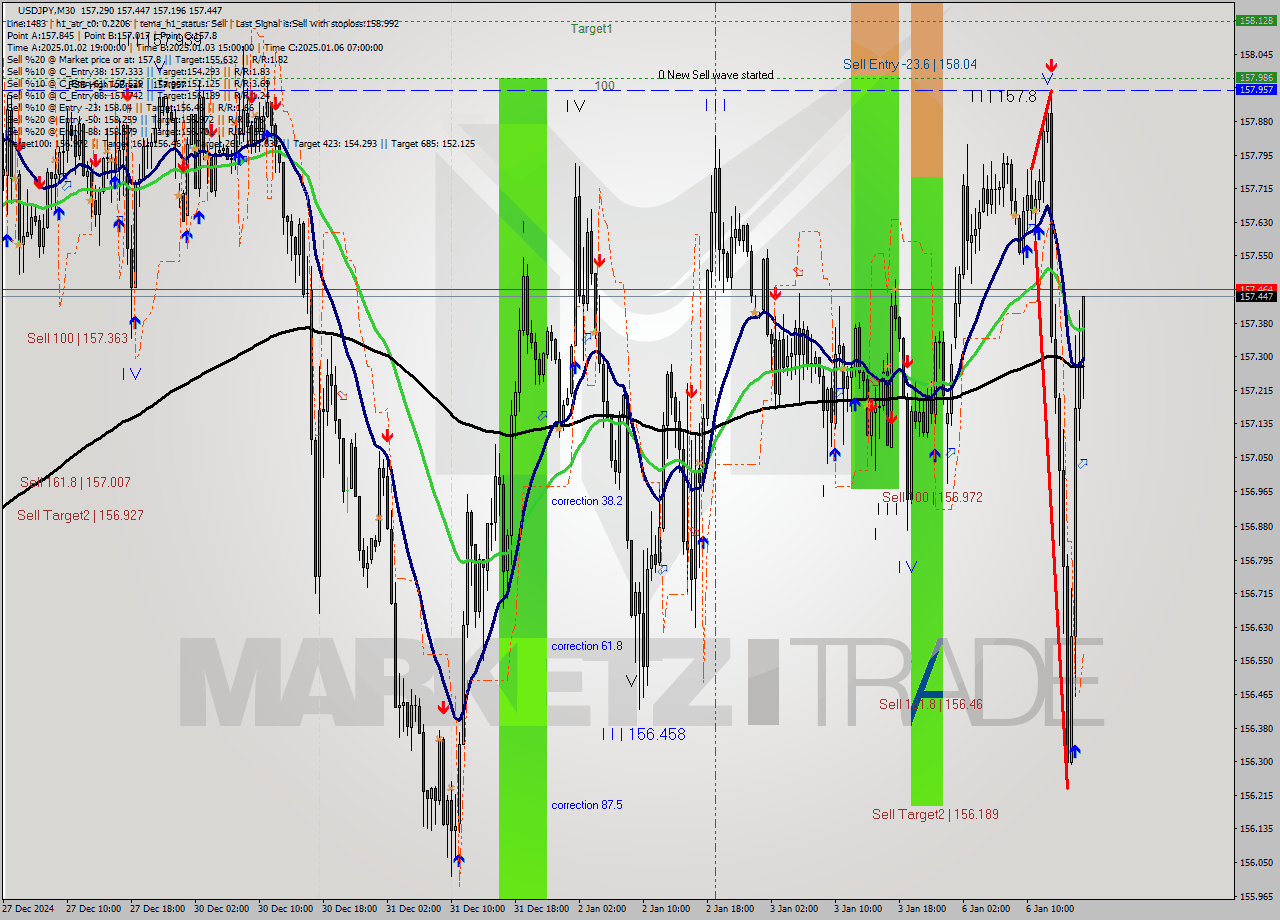Select the '27 Dec 2024' date label
This screenshot has width=1280, height=920.
coord(28,909)
